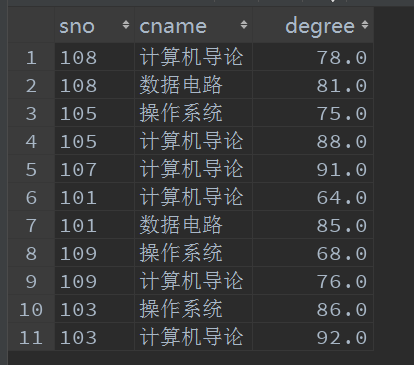Select sno 105 in row 4
This screenshot has width=414, height=365.
click(x=94, y=141)
